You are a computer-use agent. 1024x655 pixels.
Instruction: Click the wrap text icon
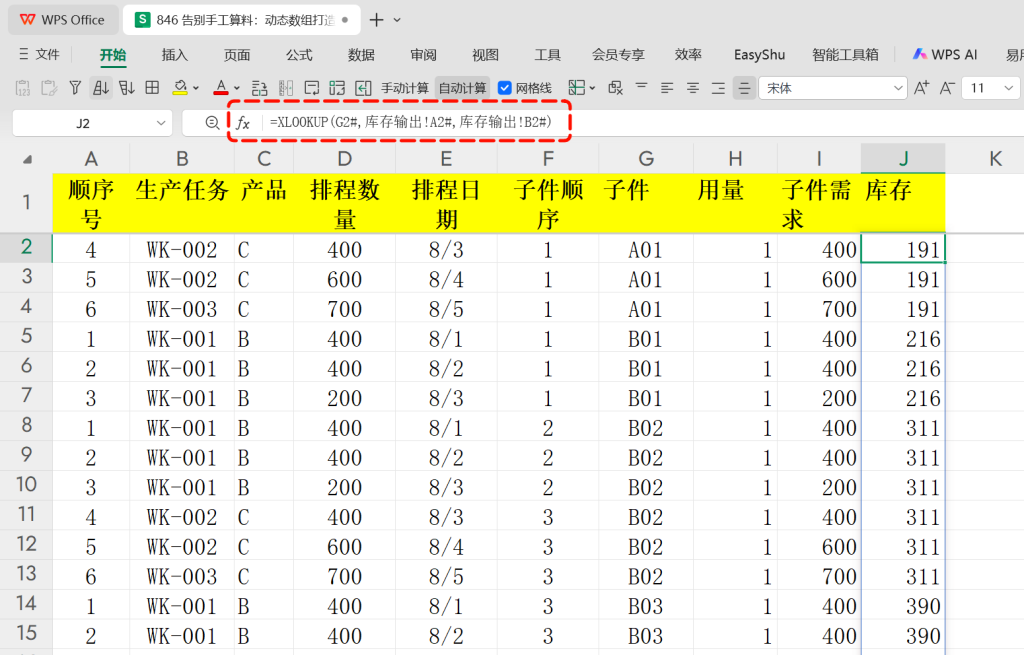point(259,88)
